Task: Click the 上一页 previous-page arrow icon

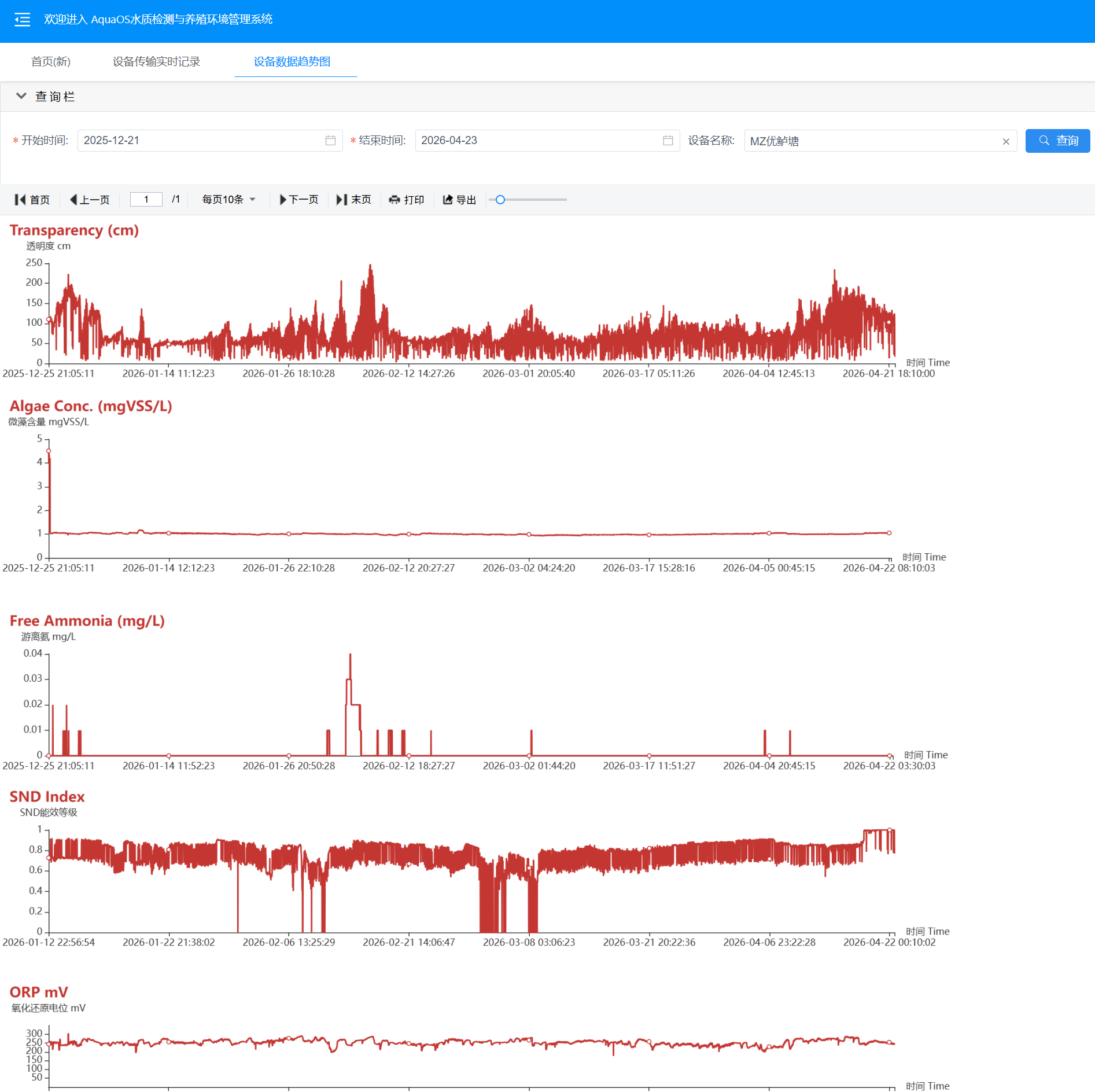Action: click(74, 199)
